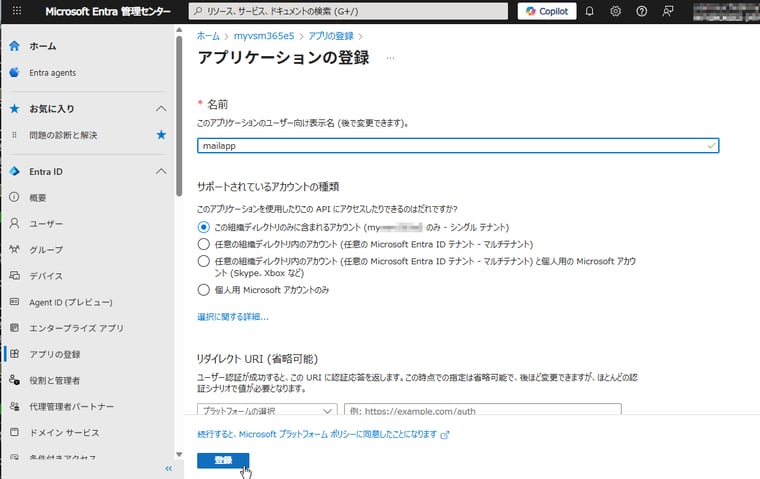This screenshot has width=760, height=479.
Task: Click the お気に入り star icon
Action: point(15,109)
